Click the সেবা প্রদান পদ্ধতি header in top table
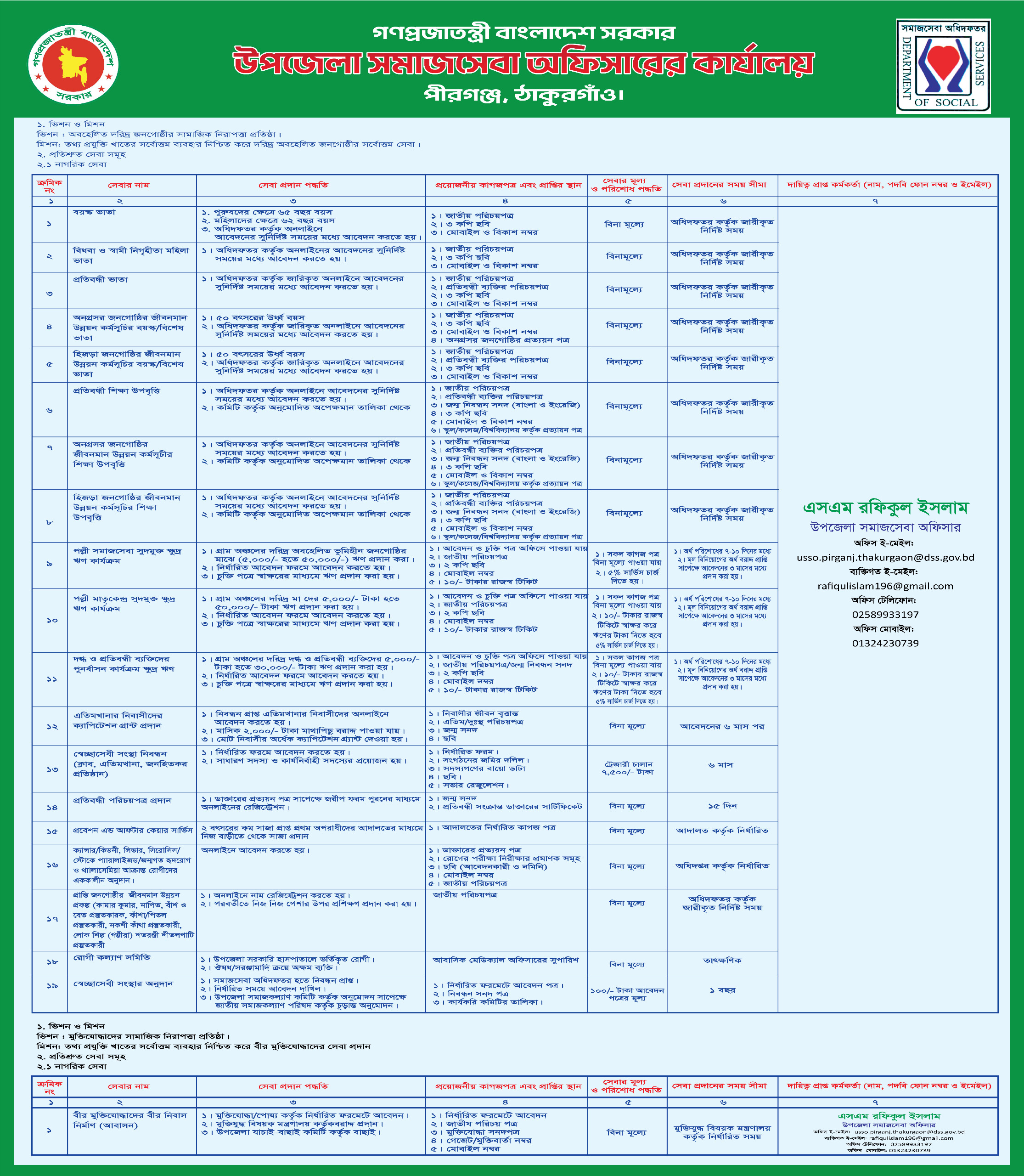 tap(293, 185)
